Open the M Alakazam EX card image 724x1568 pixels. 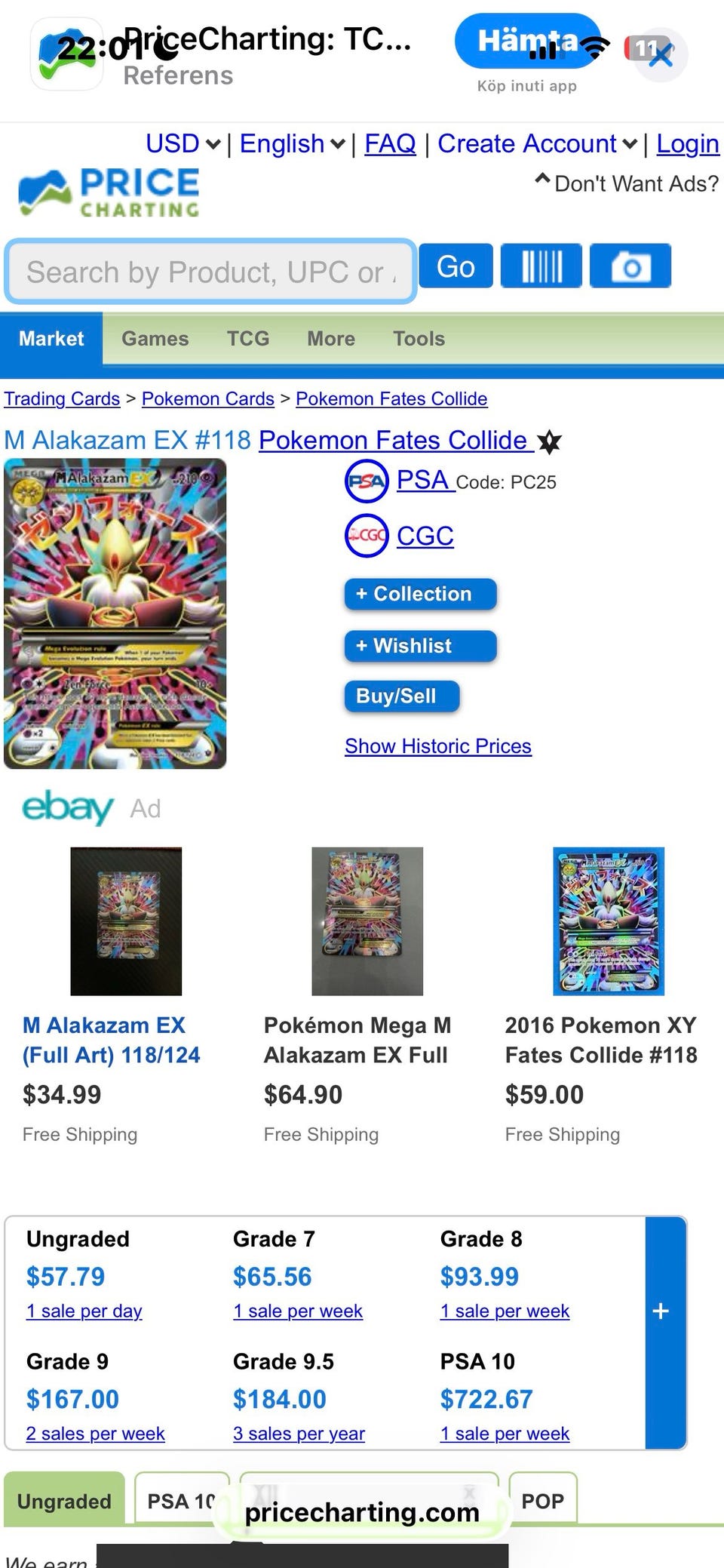tap(115, 614)
